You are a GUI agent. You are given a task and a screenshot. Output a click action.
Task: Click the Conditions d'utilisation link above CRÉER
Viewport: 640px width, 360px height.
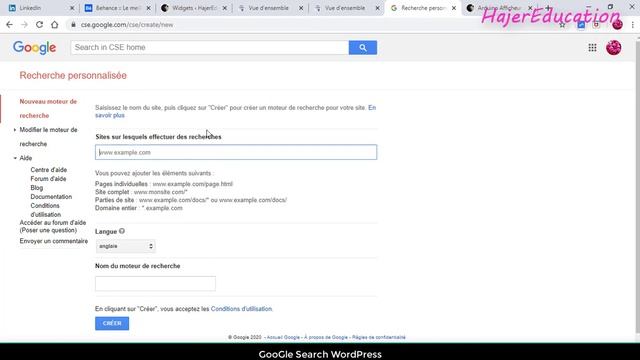[x=241, y=309]
